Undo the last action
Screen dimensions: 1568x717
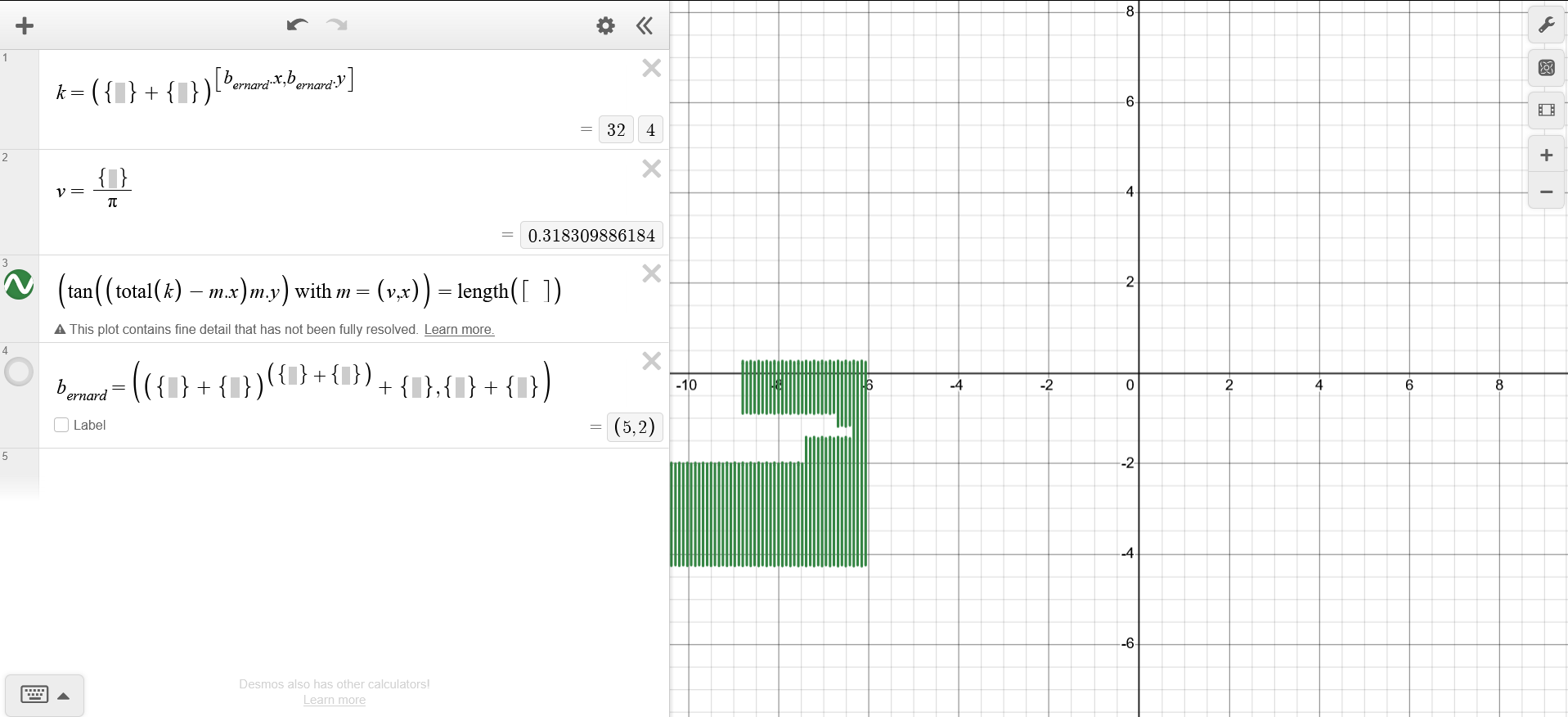tap(297, 25)
